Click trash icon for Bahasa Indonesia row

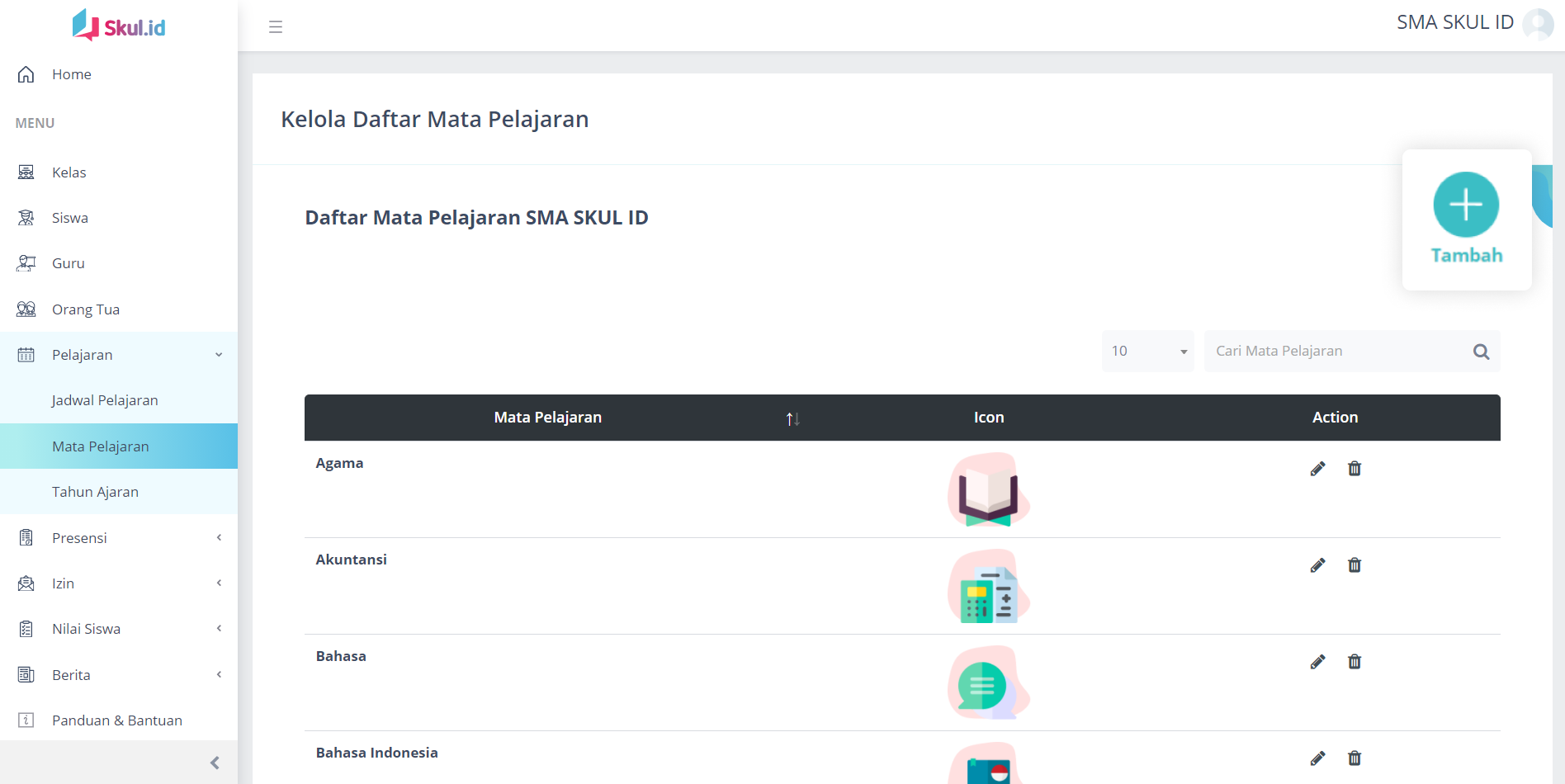tap(1355, 758)
